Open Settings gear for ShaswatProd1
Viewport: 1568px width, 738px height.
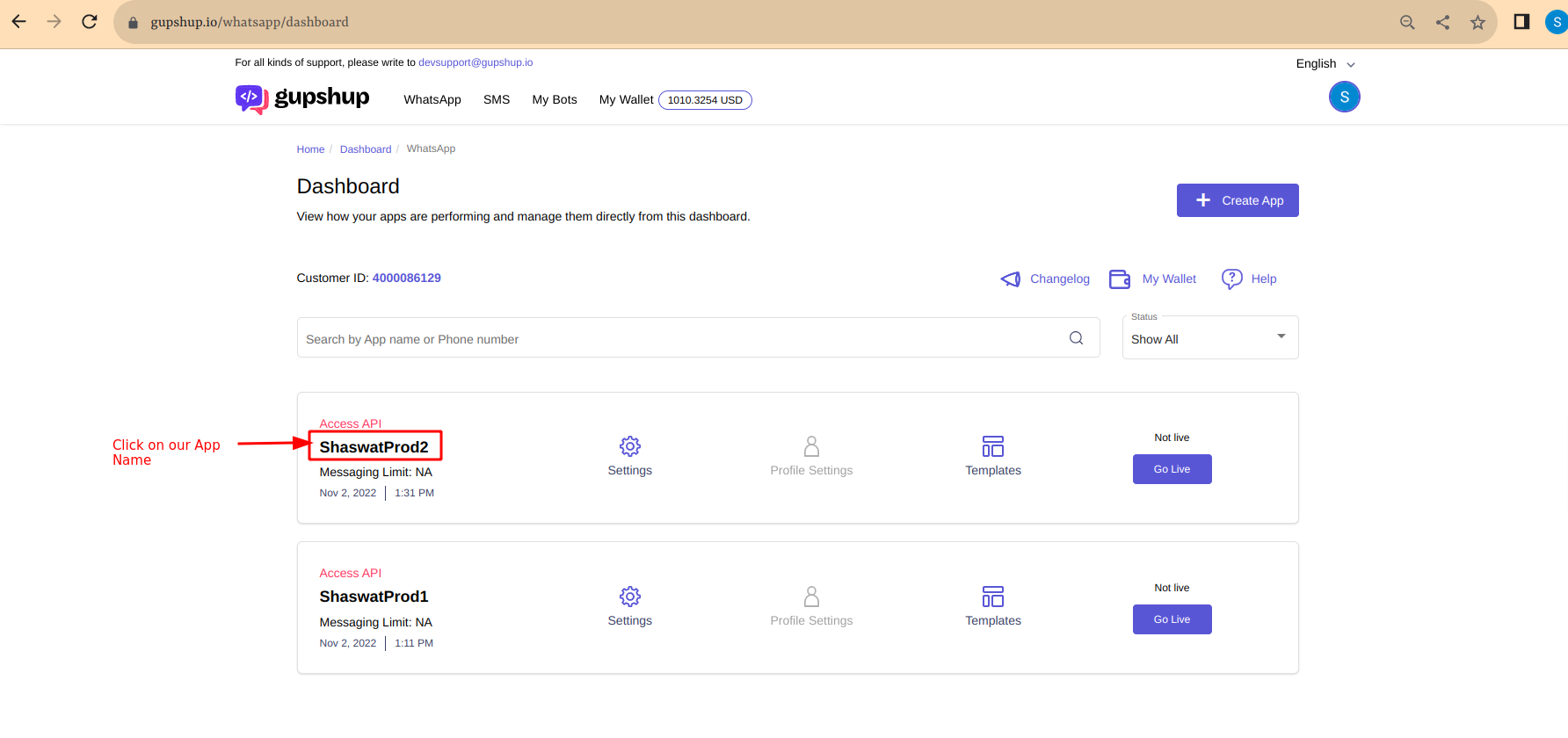(x=630, y=597)
